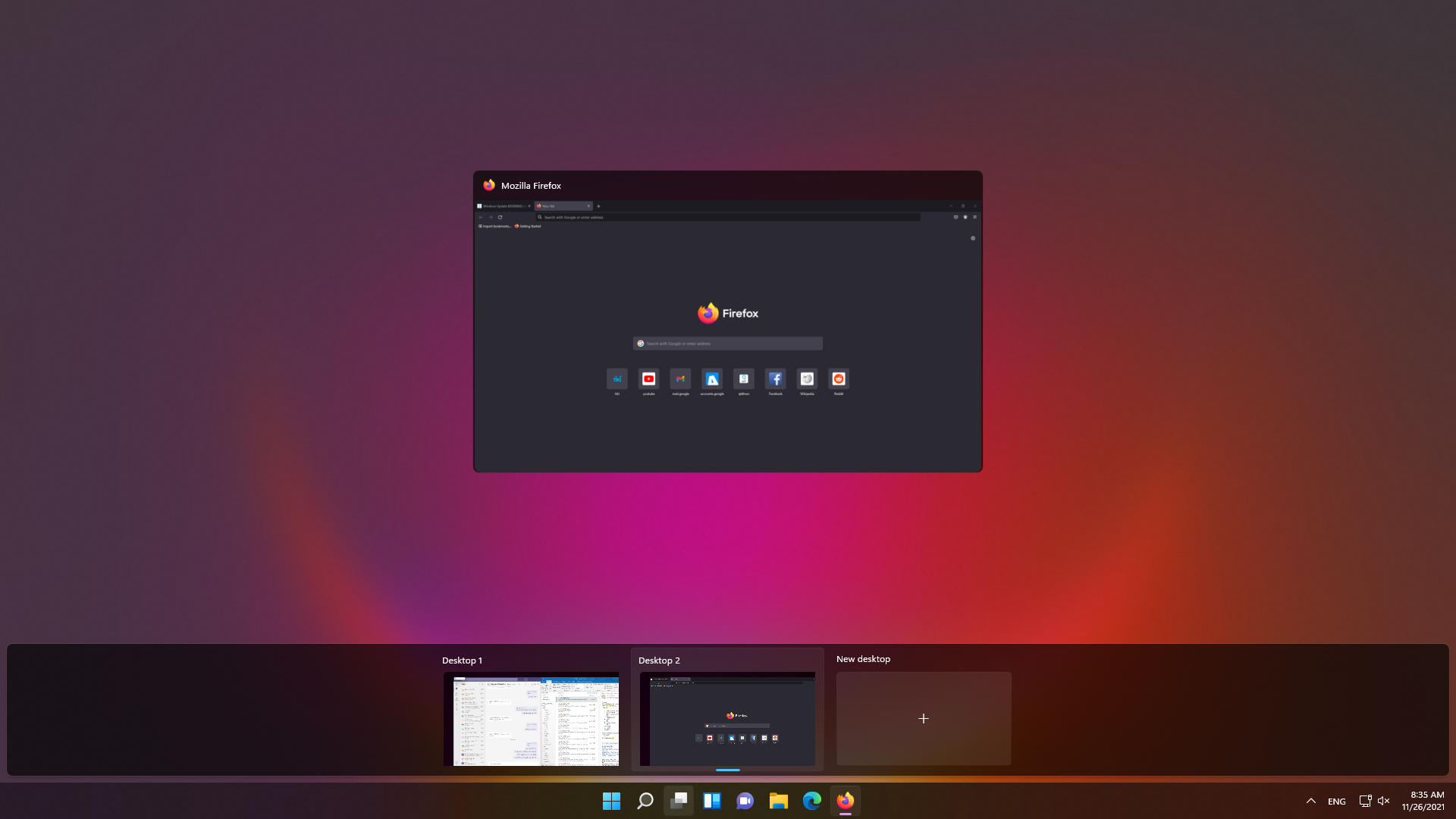Open the Facebook shortcut tile
1456x819 pixels.
coord(776,379)
